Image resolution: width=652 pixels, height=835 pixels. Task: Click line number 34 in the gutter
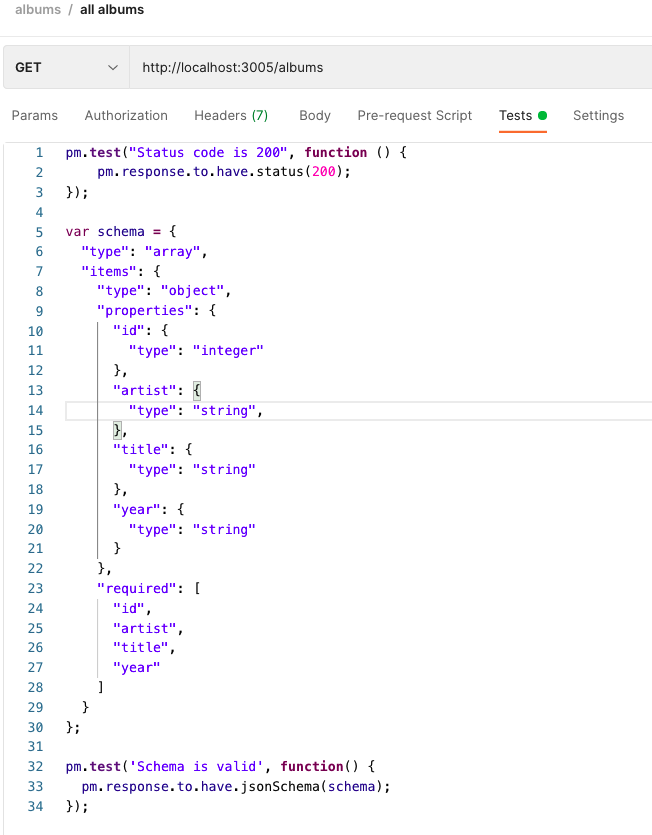(x=35, y=806)
